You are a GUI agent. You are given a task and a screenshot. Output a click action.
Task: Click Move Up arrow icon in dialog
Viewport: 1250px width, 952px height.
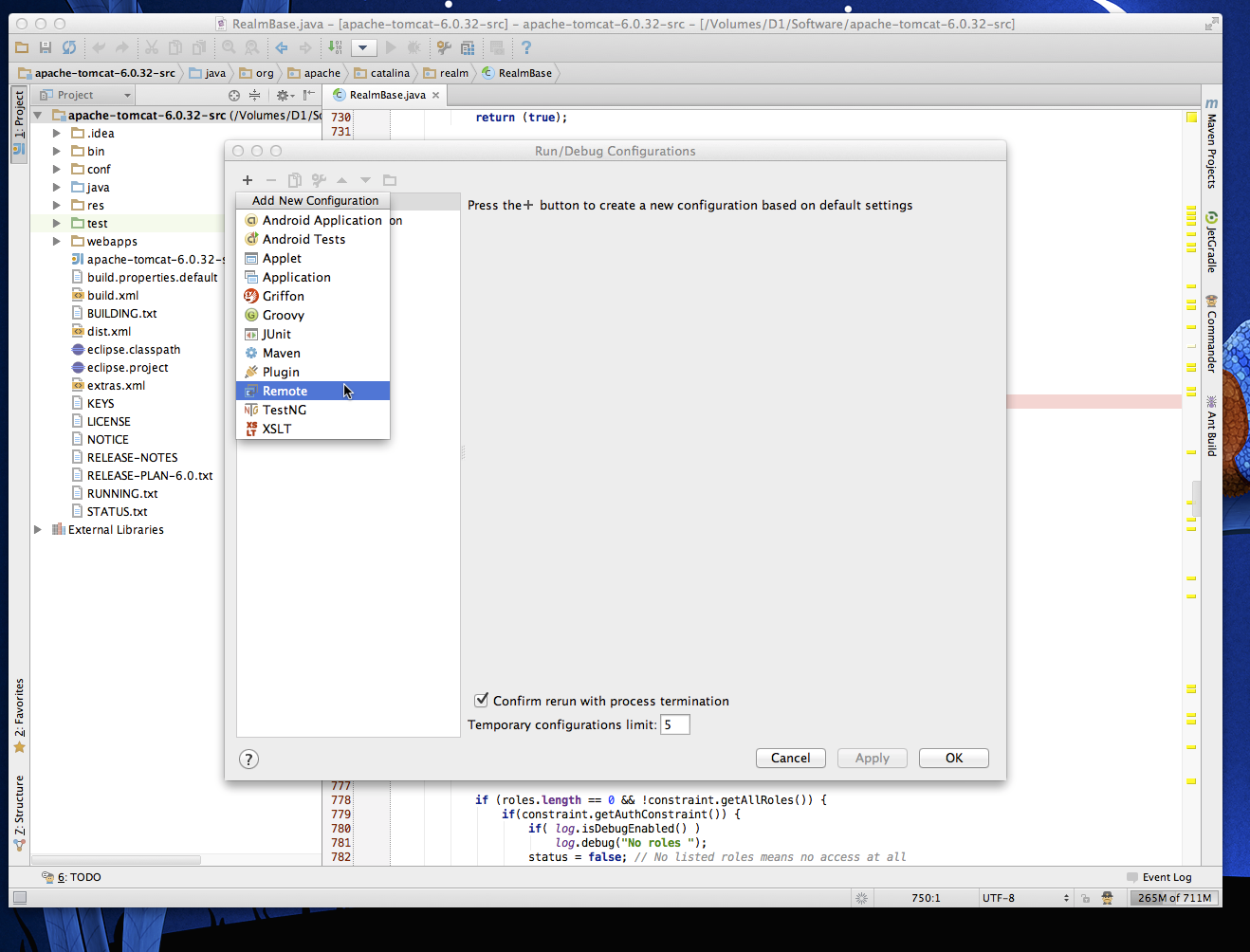tap(341, 180)
